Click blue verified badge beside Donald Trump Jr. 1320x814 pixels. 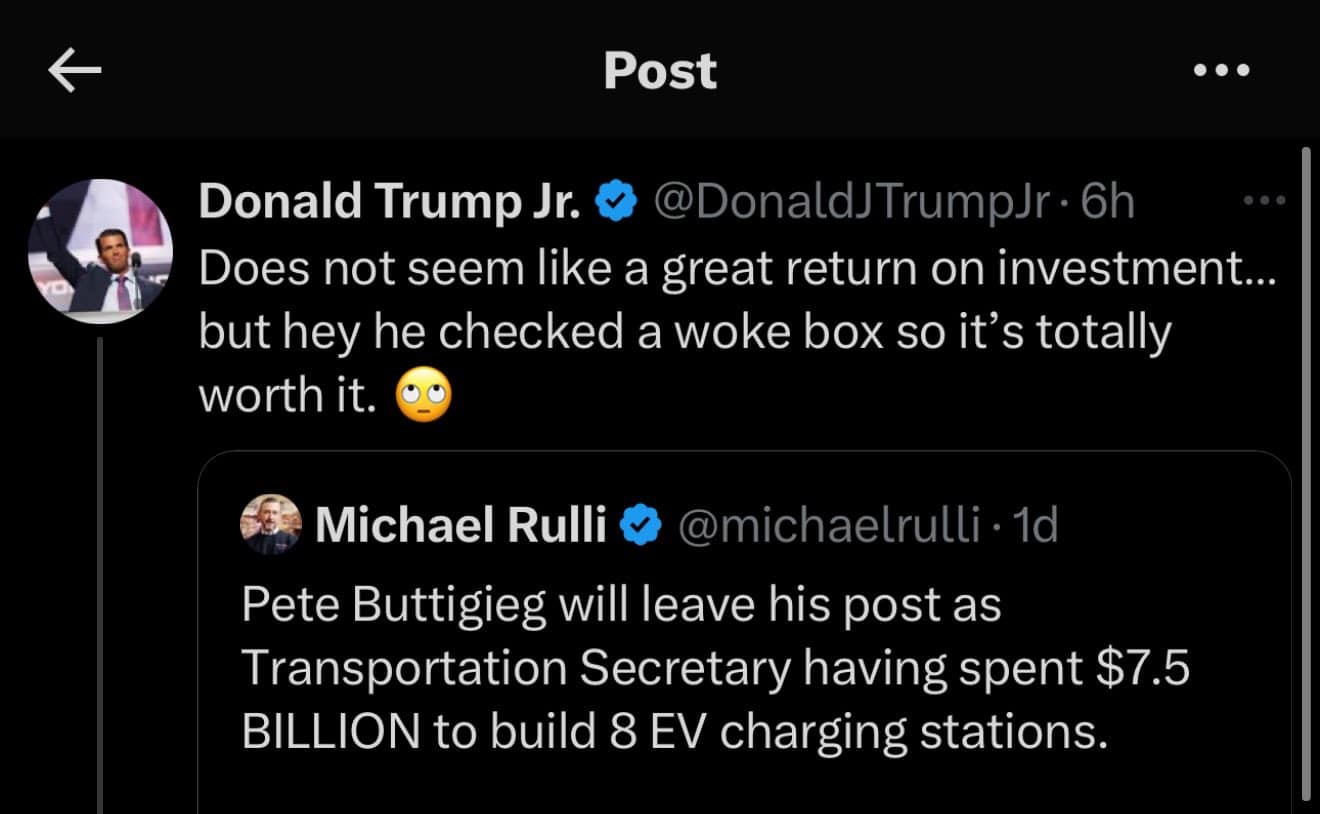click(617, 203)
